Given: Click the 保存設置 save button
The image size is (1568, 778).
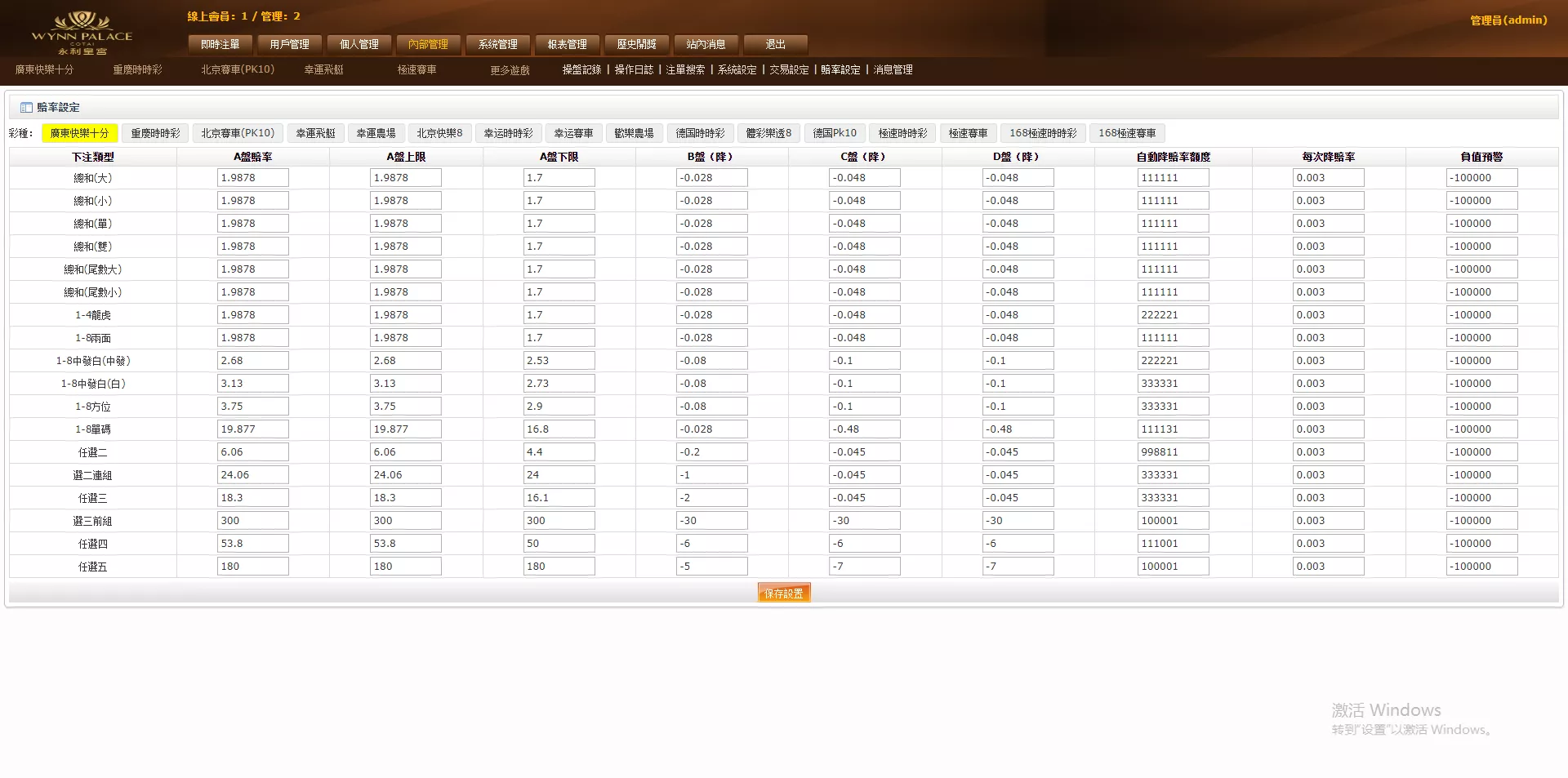Looking at the screenshot, I should pyautogui.click(x=783, y=592).
